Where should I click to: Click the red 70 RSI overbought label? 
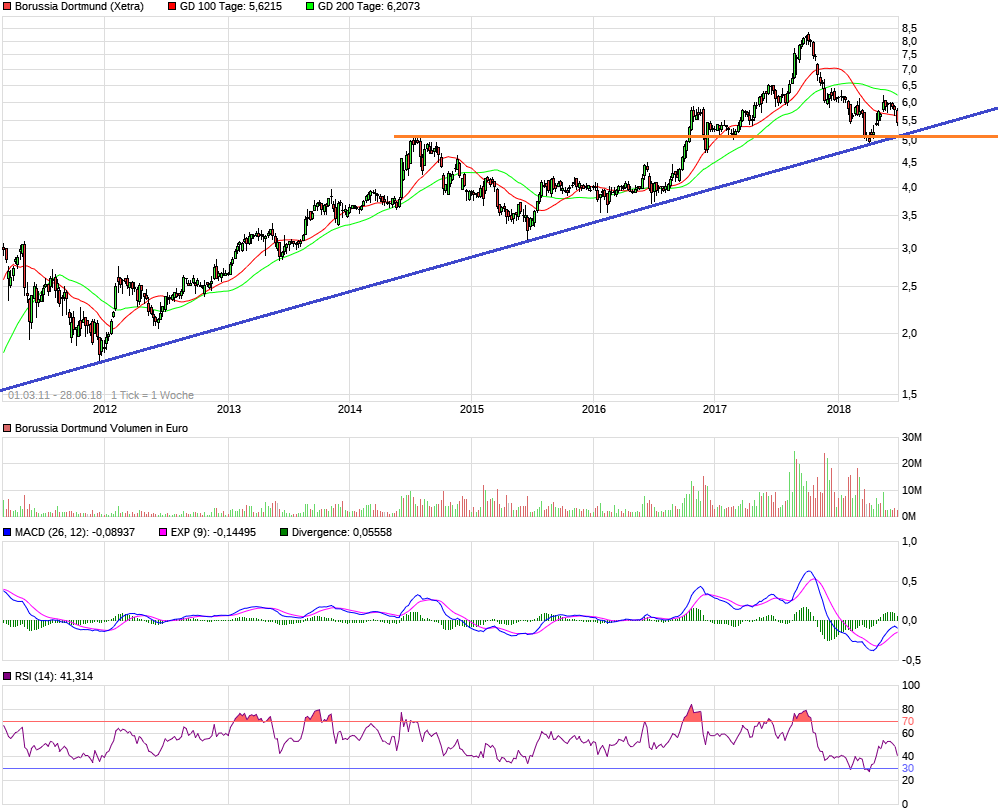(908, 722)
